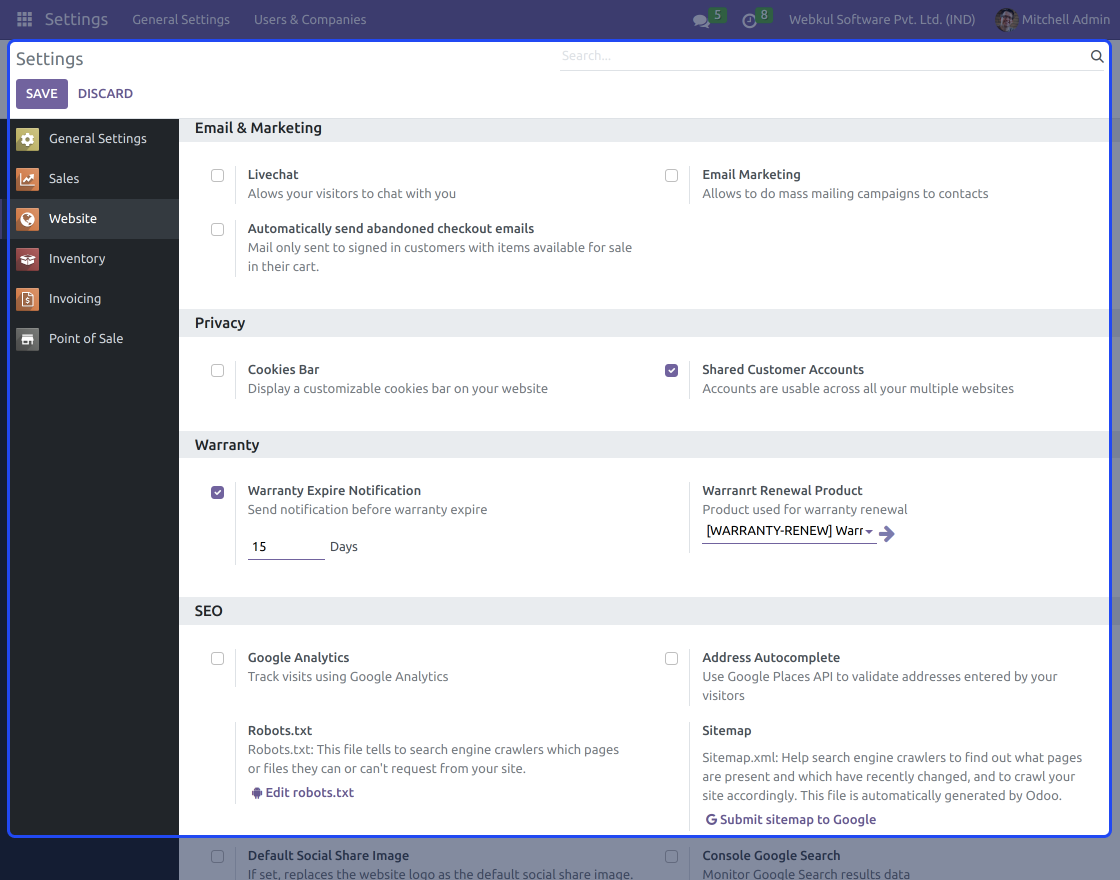Click the settings Search field
The width and height of the screenshot is (1120, 880).
click(x=825, y=56)
